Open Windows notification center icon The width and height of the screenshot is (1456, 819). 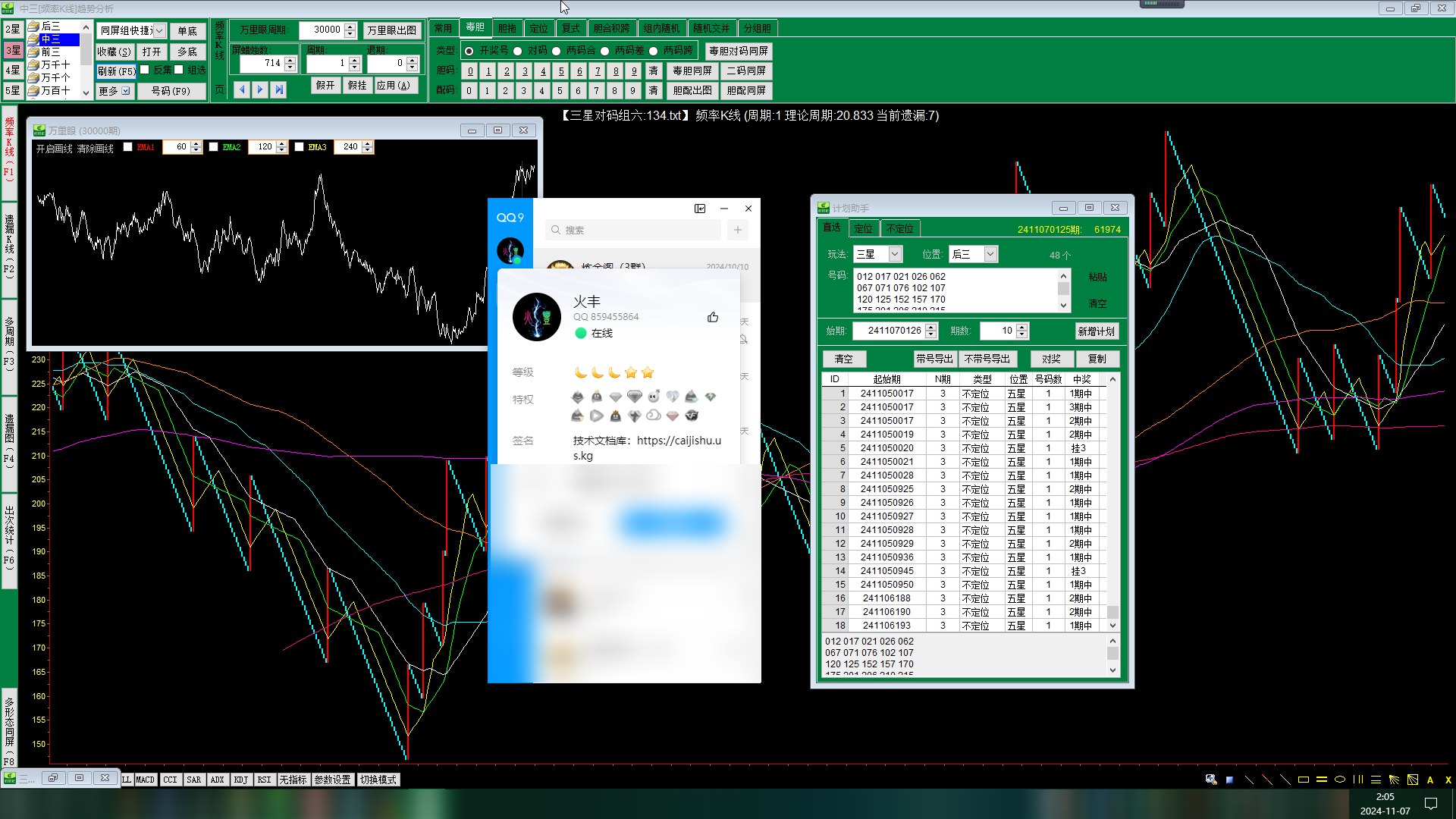pyautogui.click(x=1431, y=803)
